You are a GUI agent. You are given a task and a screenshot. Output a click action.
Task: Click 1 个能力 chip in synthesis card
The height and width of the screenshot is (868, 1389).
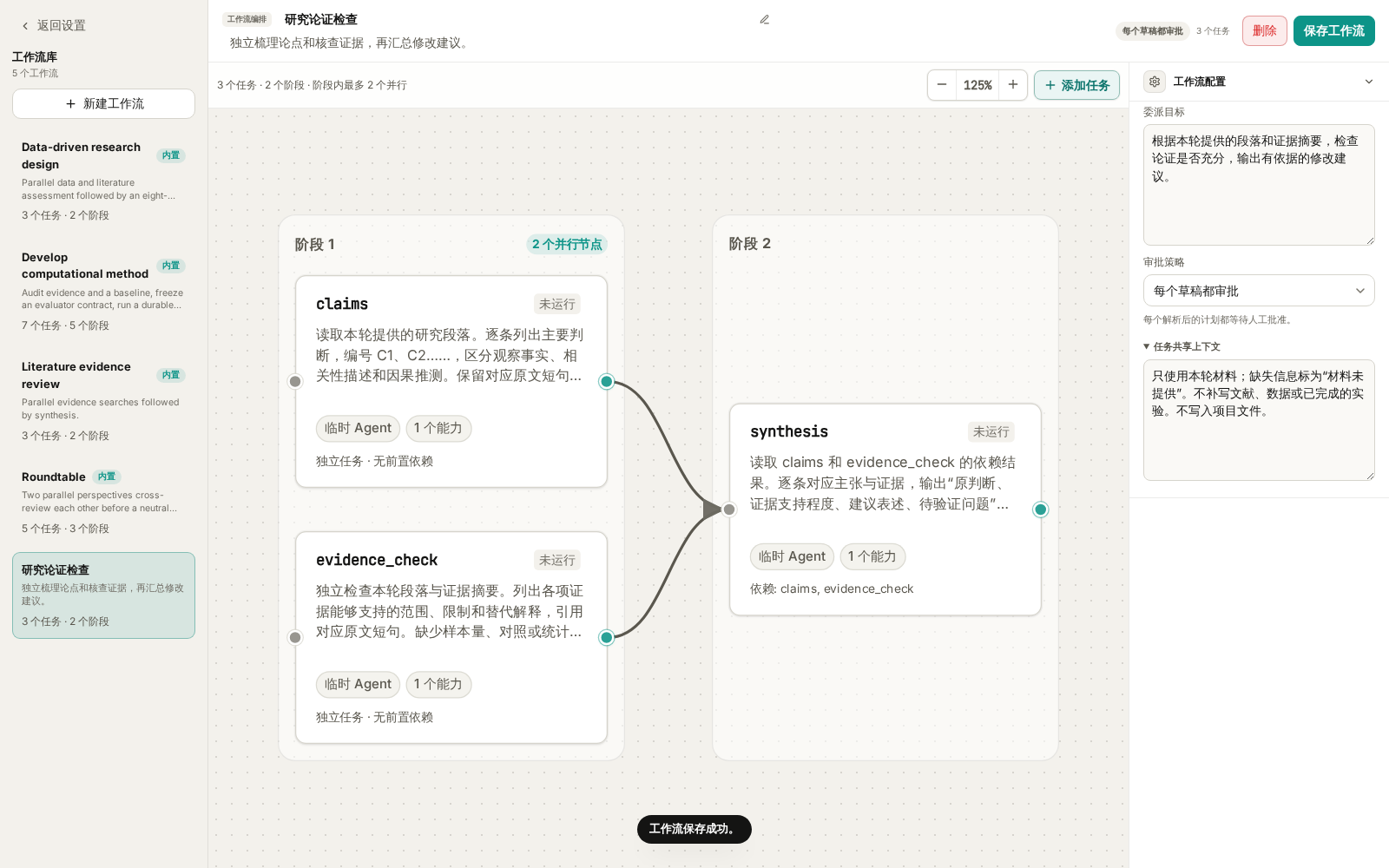pos(872,556)
